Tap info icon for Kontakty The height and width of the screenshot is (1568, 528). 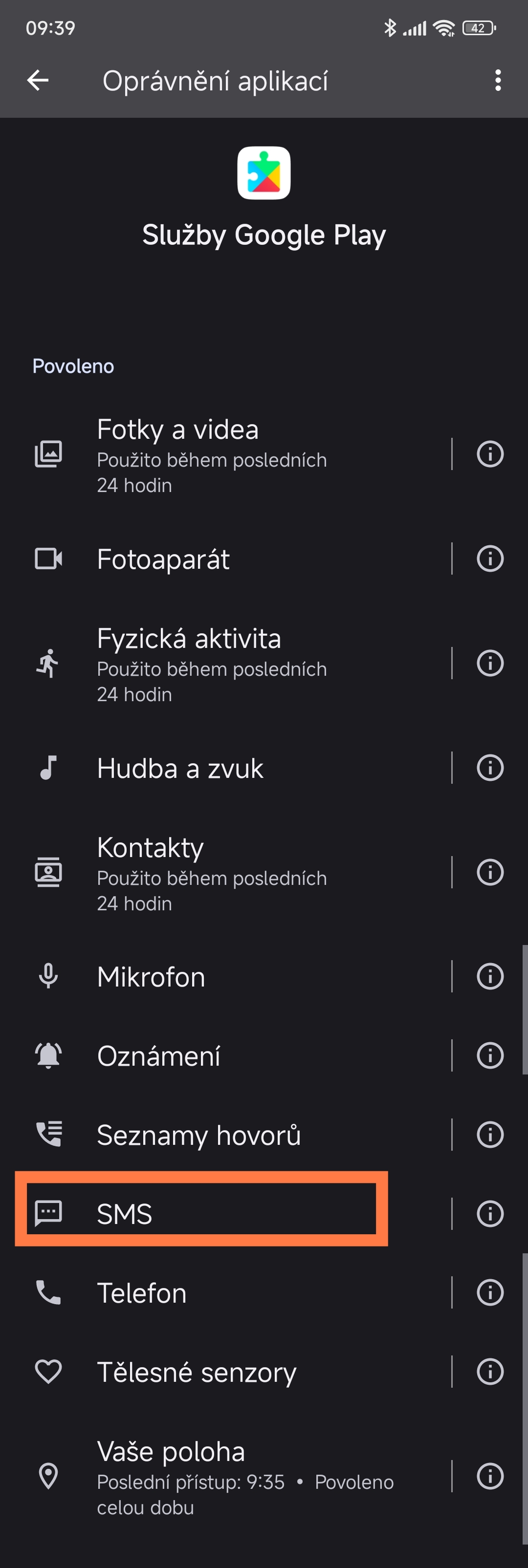click(x=490, y=872)
